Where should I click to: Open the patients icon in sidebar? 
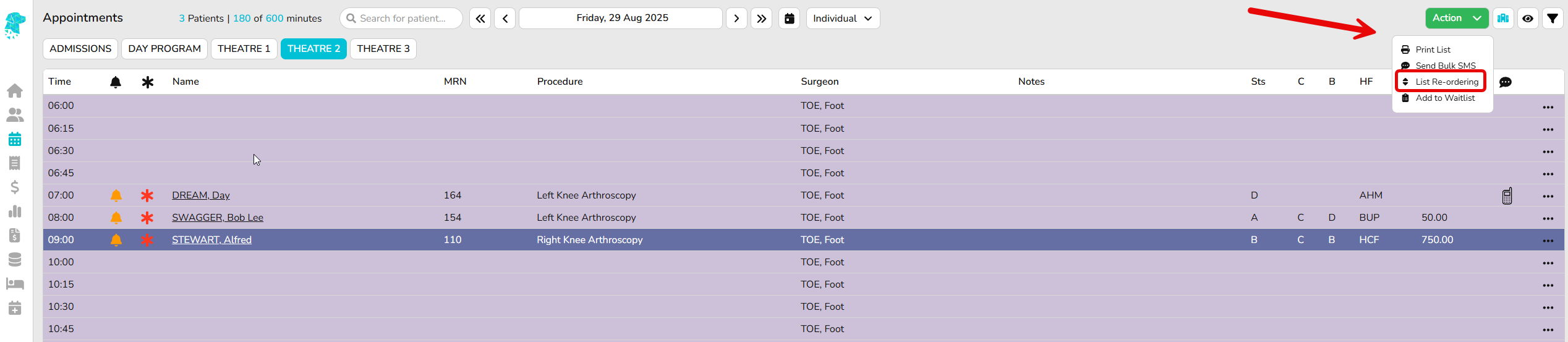(x=15, y=115)
